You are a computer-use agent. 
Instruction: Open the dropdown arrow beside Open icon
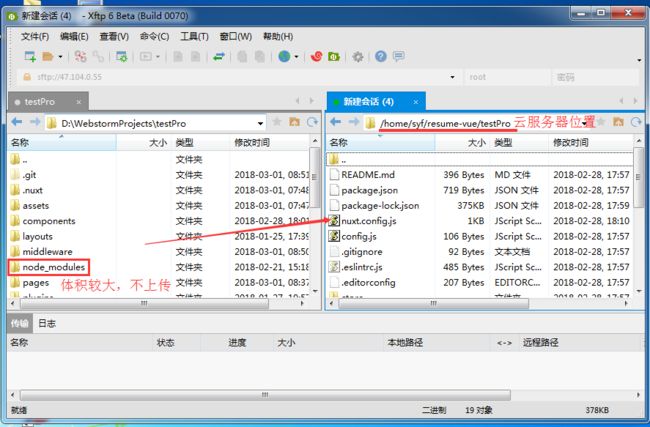[x=60, y=57]
